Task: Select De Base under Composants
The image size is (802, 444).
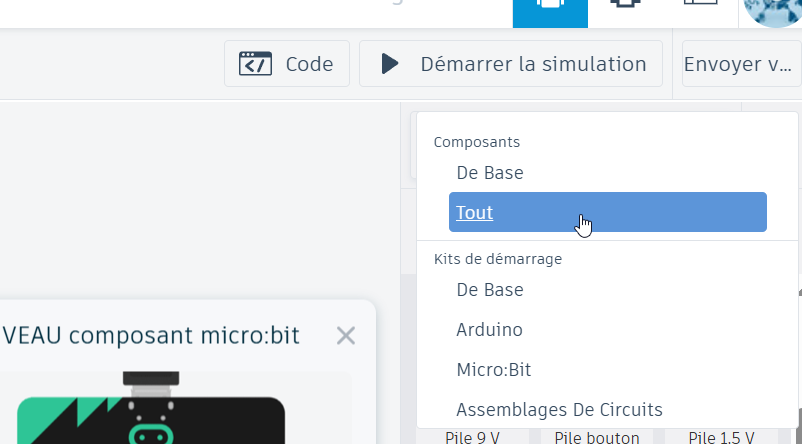Action: click(490, 172)
